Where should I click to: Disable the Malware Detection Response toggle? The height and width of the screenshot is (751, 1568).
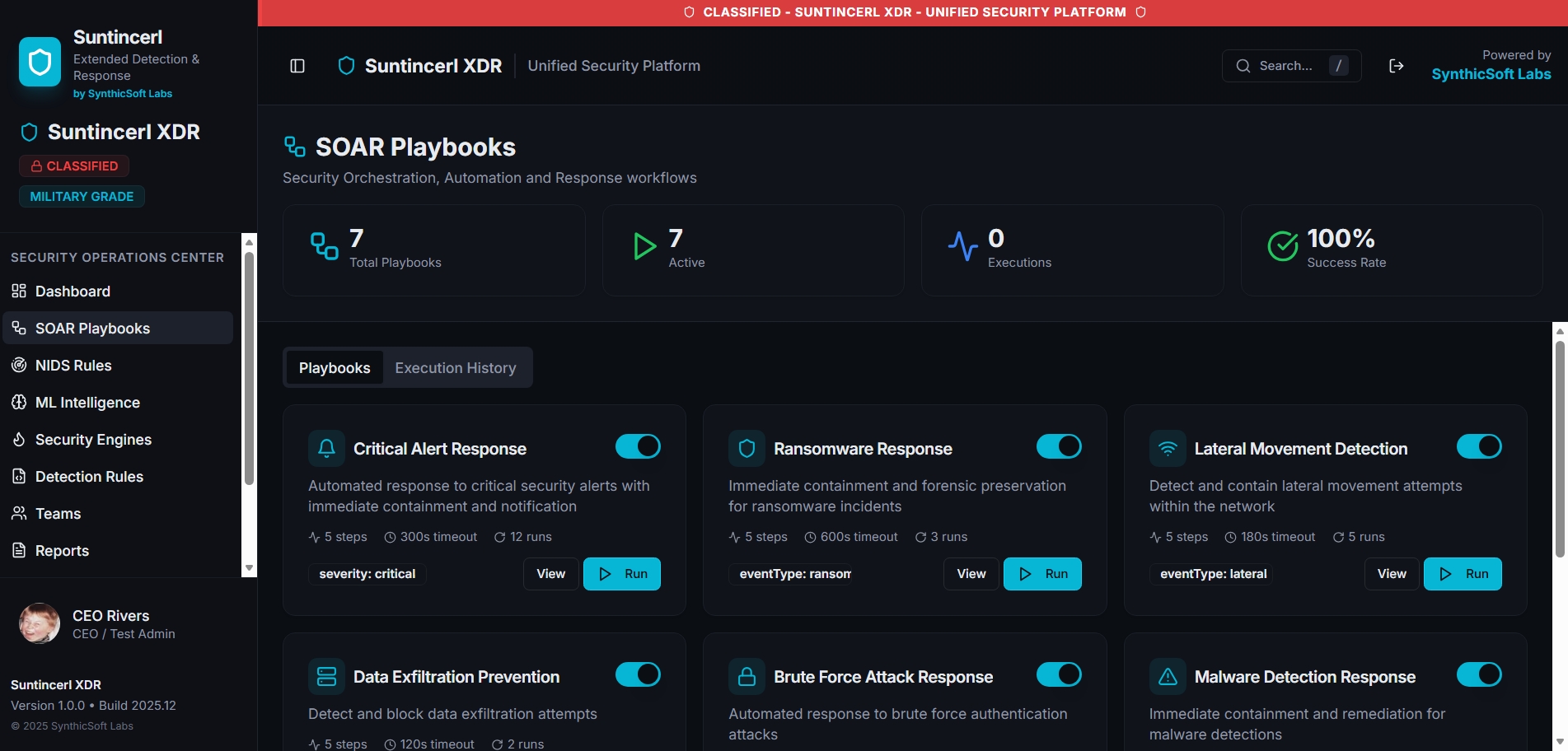pyautogui.click(x=1479, y=674)
